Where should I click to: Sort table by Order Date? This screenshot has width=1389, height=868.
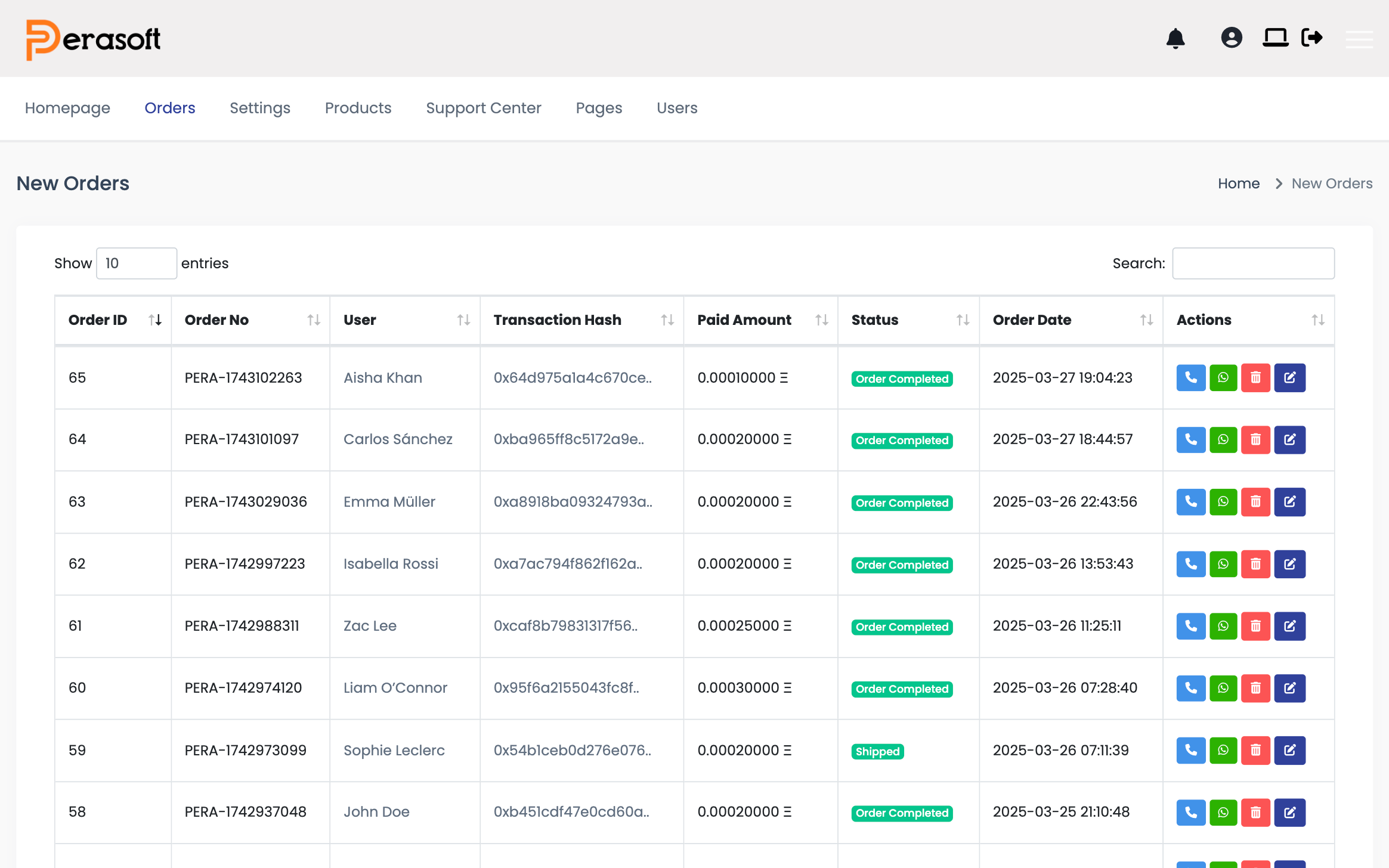[1071, 320]
